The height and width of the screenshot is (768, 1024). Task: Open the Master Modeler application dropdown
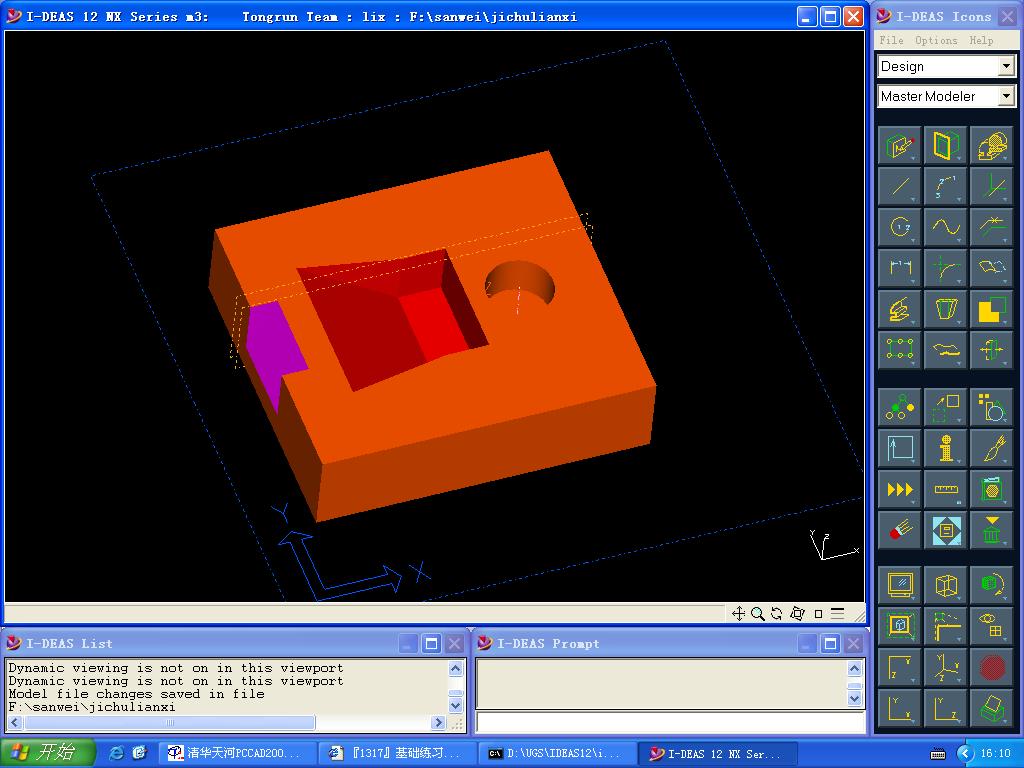click(x=1006, y=96)
